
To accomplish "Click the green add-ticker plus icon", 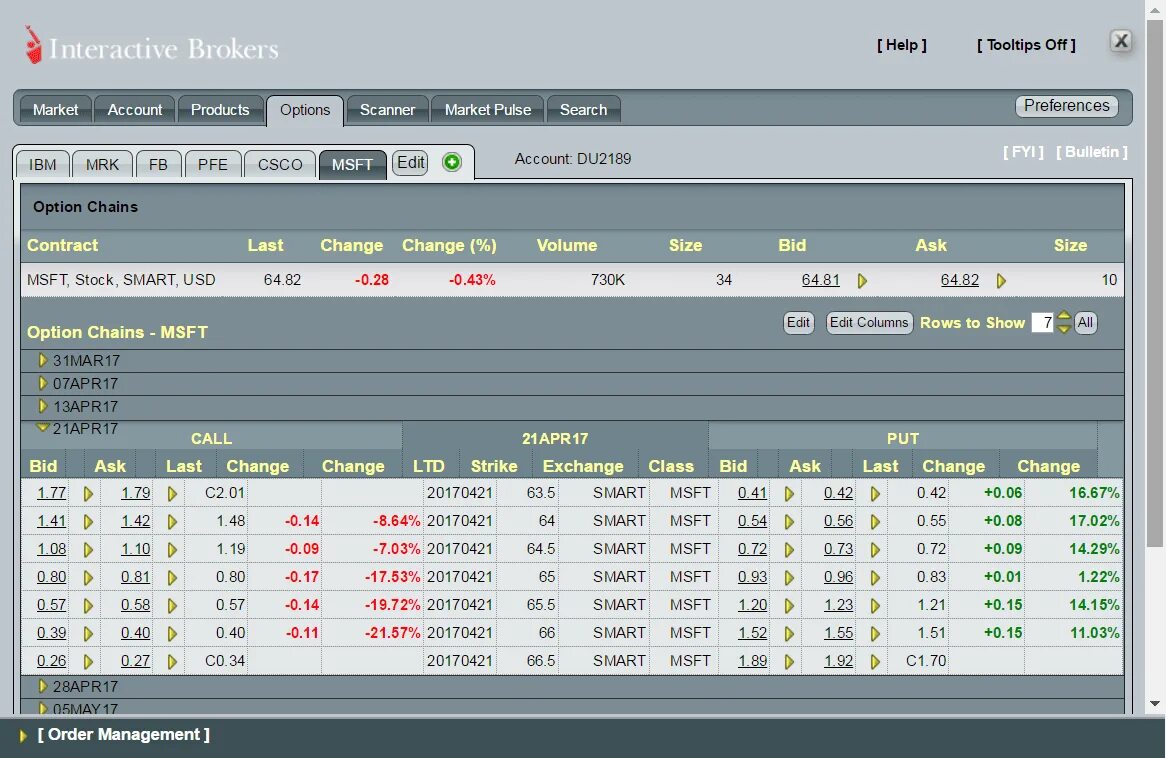I will [x=451, y=162].
